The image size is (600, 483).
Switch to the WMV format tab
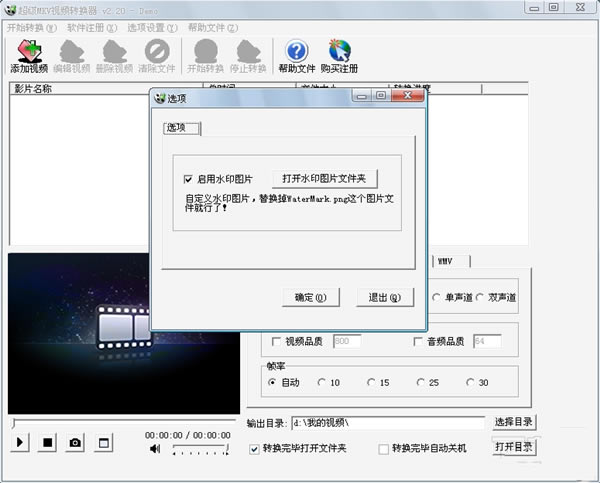(444, 262)
